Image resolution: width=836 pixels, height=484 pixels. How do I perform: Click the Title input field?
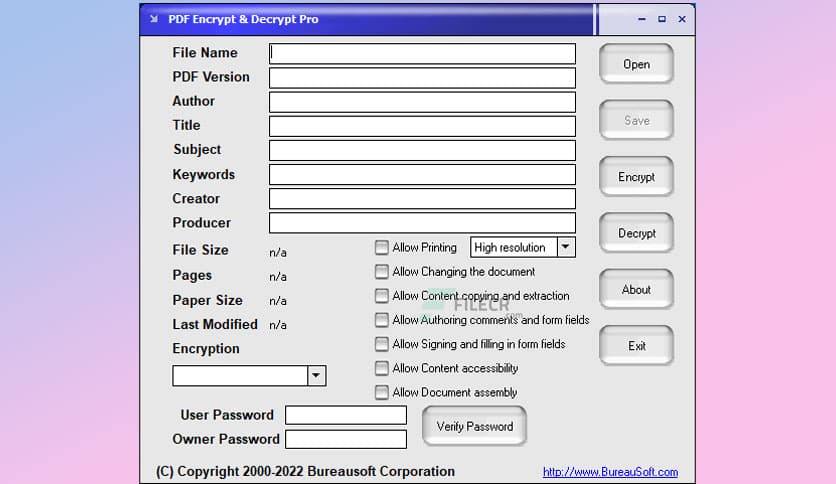(x=422, y=126)
